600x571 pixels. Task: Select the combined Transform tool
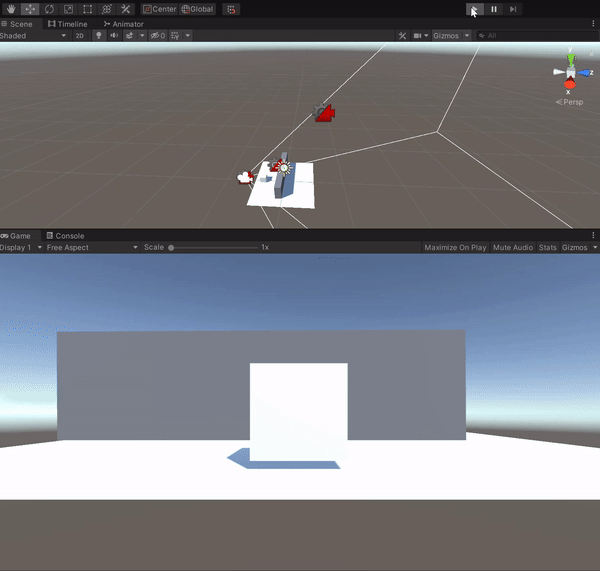pos(106,9)
